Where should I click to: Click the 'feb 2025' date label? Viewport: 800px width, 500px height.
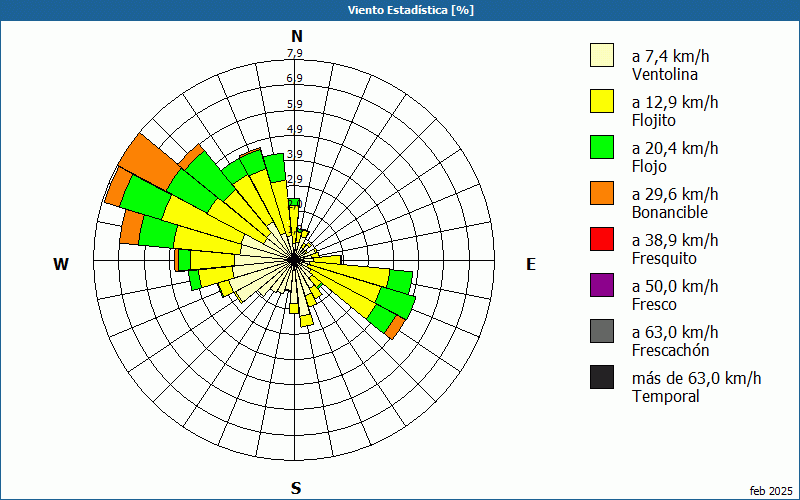coord(771,491)
